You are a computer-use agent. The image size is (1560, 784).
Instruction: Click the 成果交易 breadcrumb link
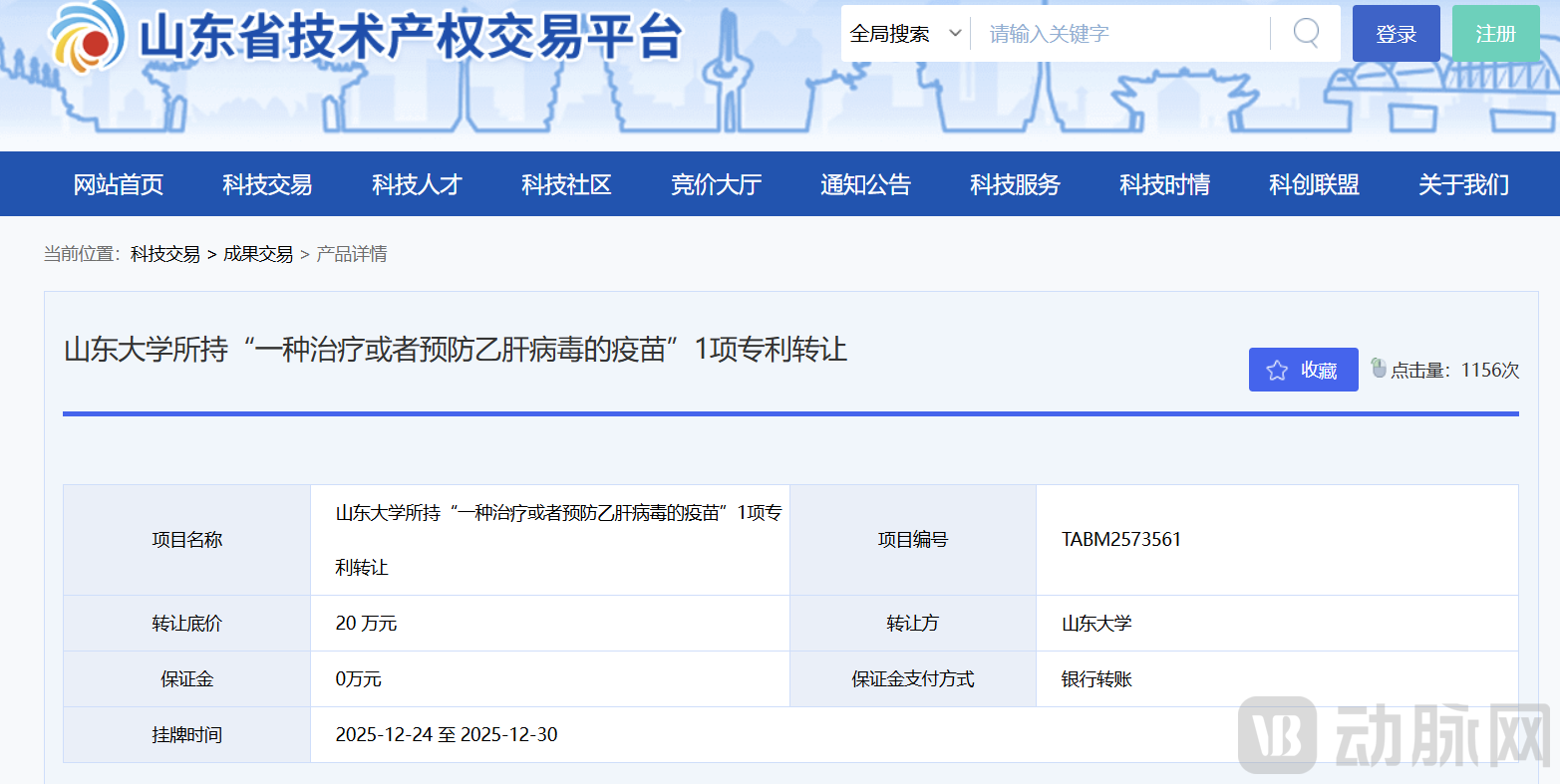coord(258,254)
